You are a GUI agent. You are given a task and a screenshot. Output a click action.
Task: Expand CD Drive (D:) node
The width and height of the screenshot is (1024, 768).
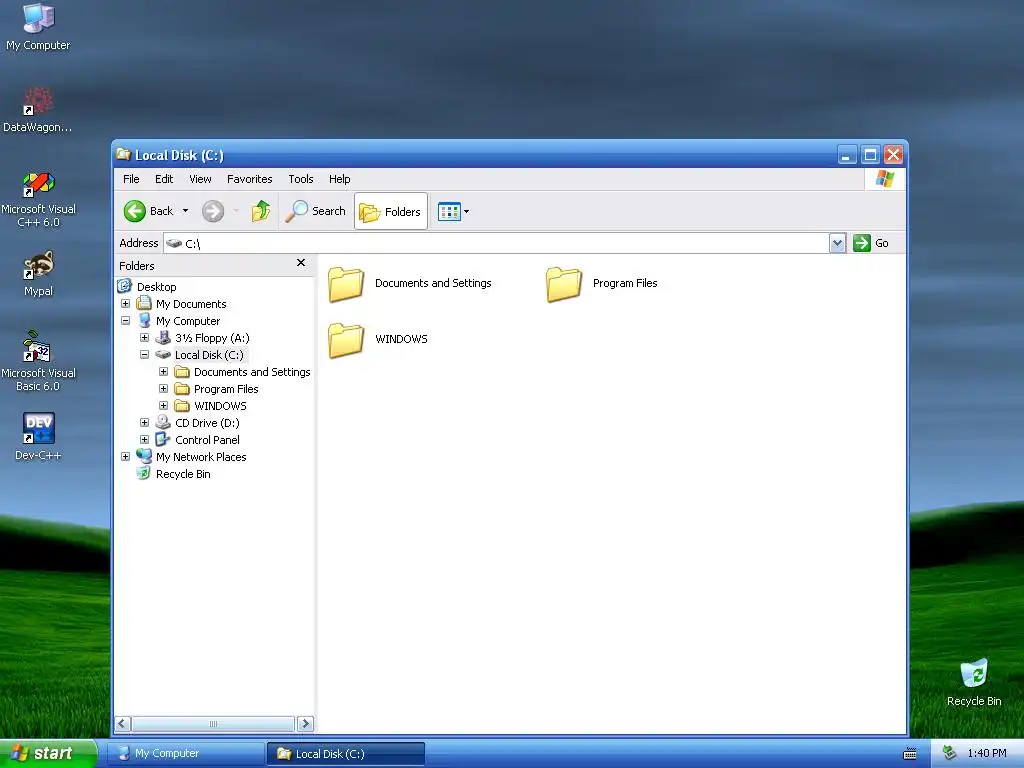(x=144, y=423)
